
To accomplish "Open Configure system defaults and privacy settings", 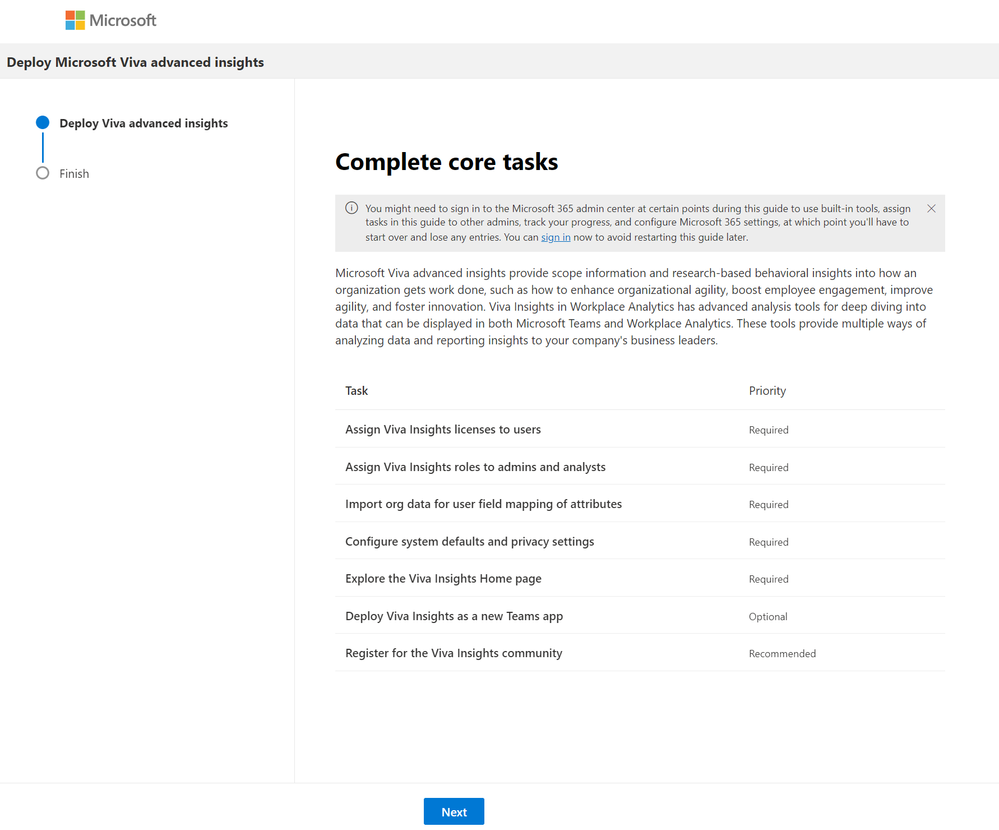I will click(x=470, y=541).
